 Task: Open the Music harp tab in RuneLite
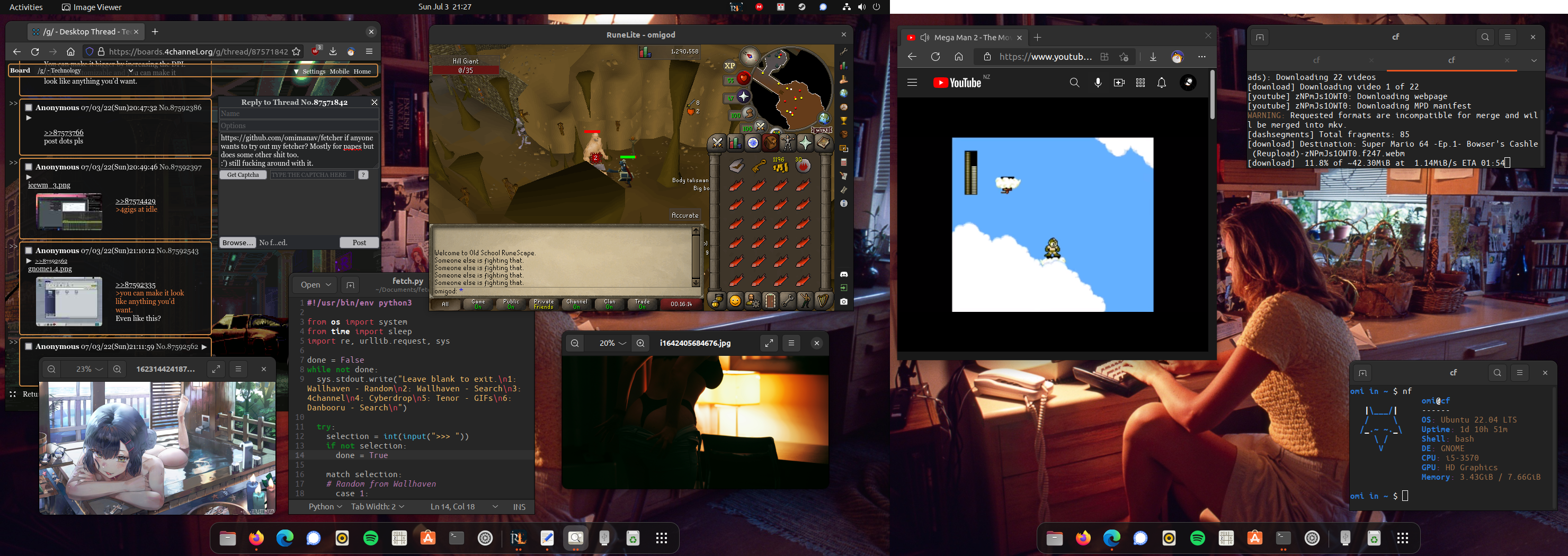tap(823, 301)
